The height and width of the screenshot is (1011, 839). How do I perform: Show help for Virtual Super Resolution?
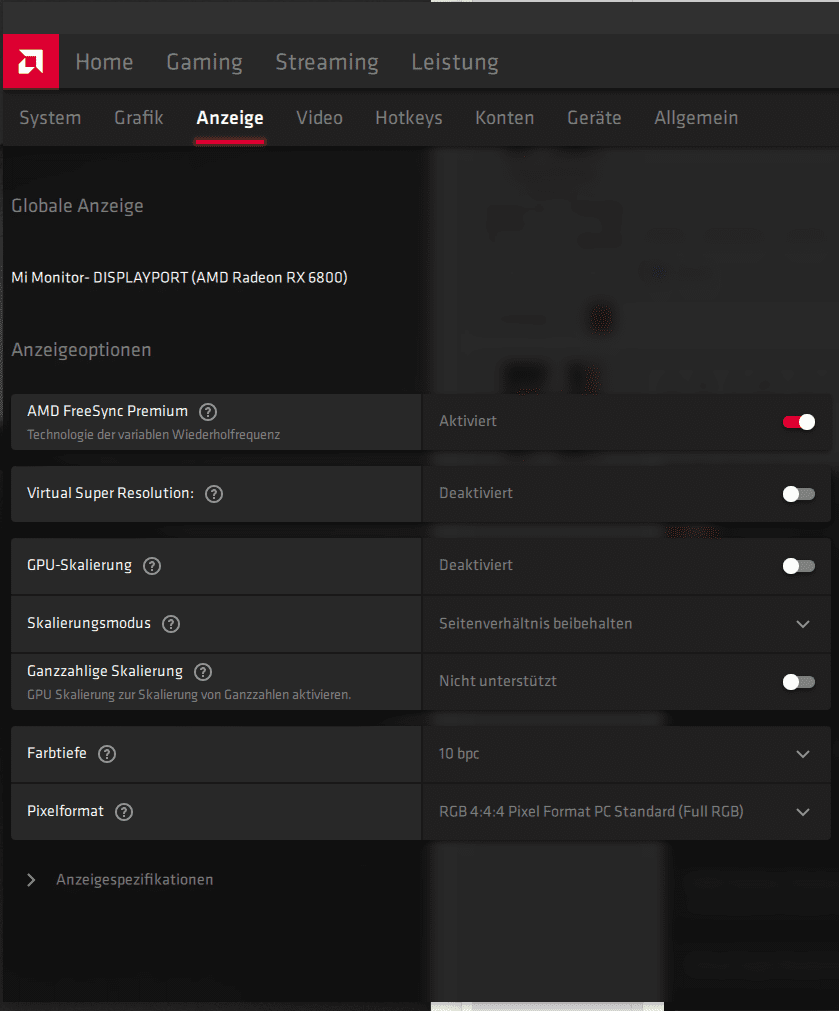click(213, 494)
